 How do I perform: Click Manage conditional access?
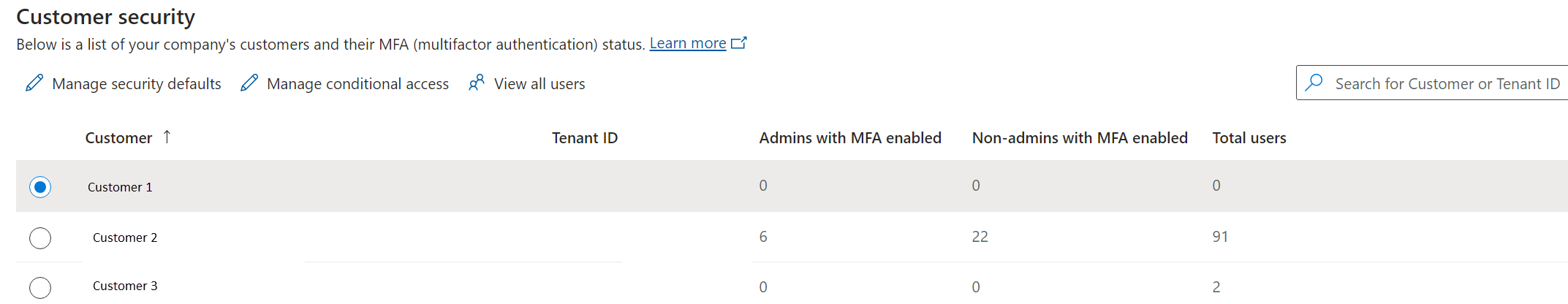[357, 84]
